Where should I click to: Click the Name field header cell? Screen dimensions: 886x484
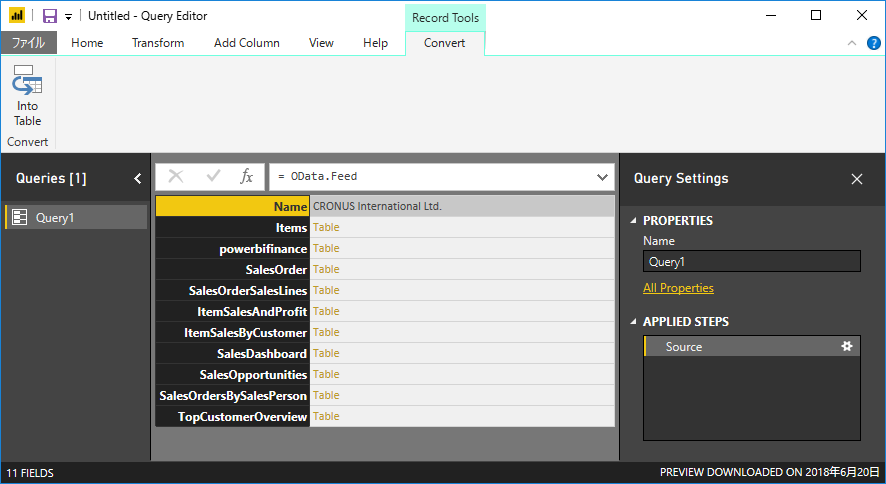tap(232, 206)
